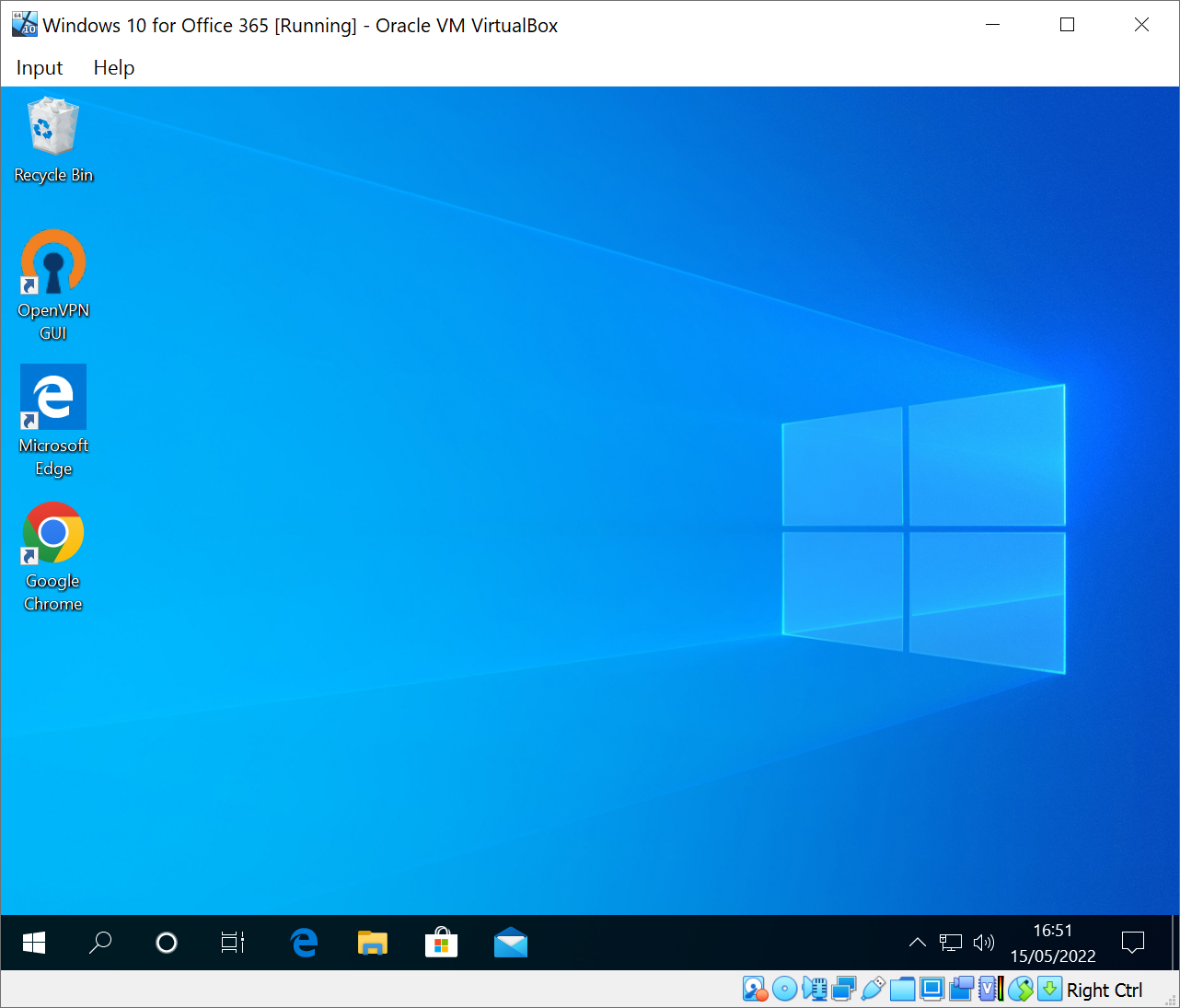The image size is (1180, 1008).
Task: Click the shared clipboard arrow icon
Action: [1020, 990]
